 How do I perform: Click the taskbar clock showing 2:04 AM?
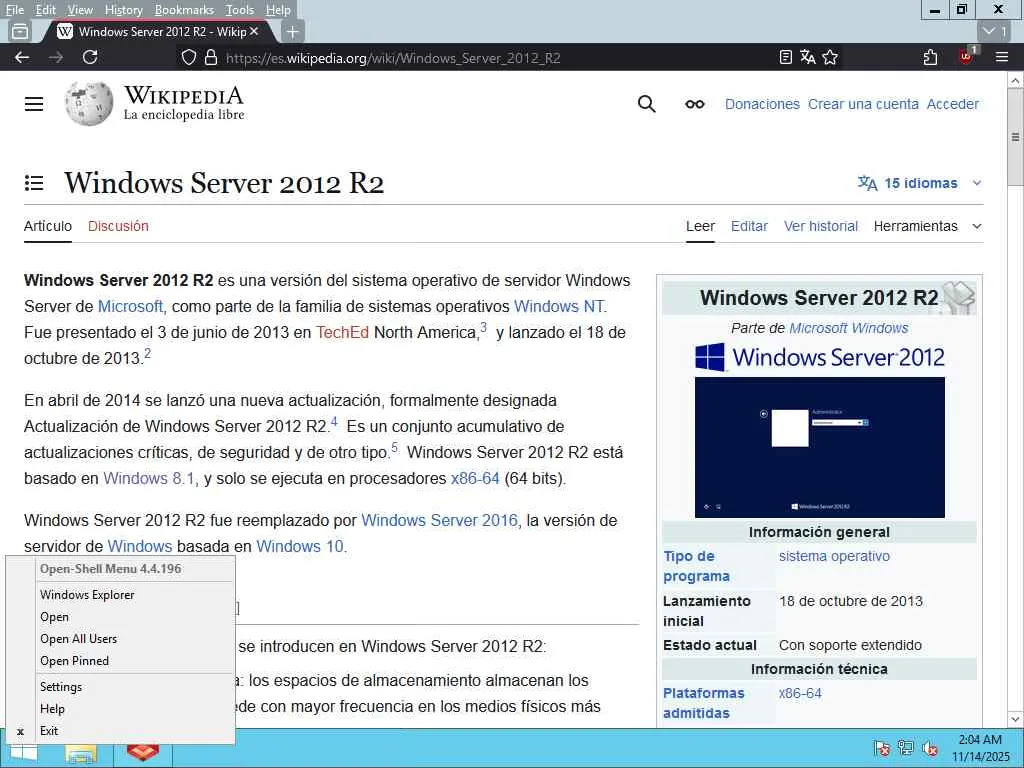click(980, 748)
